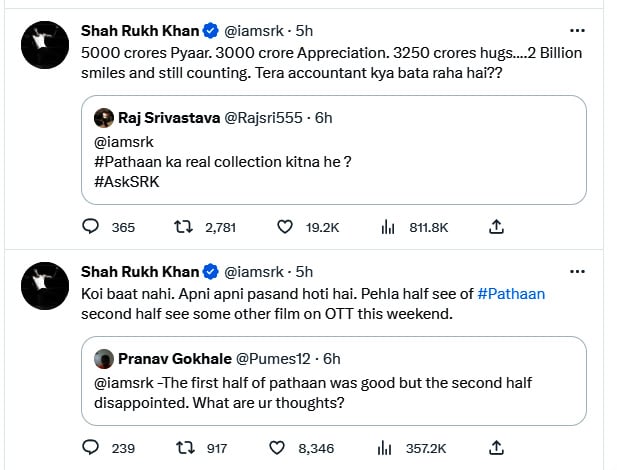The image size is (617, 470).
Task: Retweet the 5000 crores Pyaar tweet
Action: pyautogui.click(x=184, y=227)
